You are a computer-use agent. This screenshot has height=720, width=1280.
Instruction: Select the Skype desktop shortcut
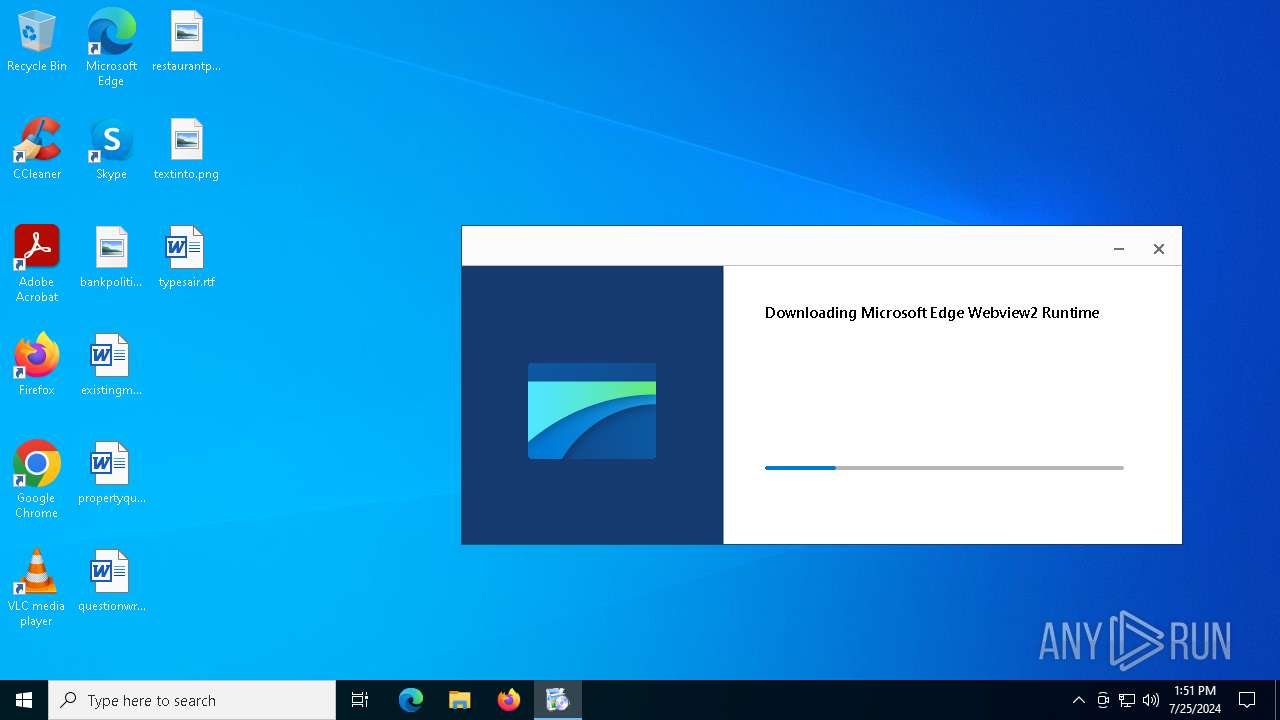point(111,150)
